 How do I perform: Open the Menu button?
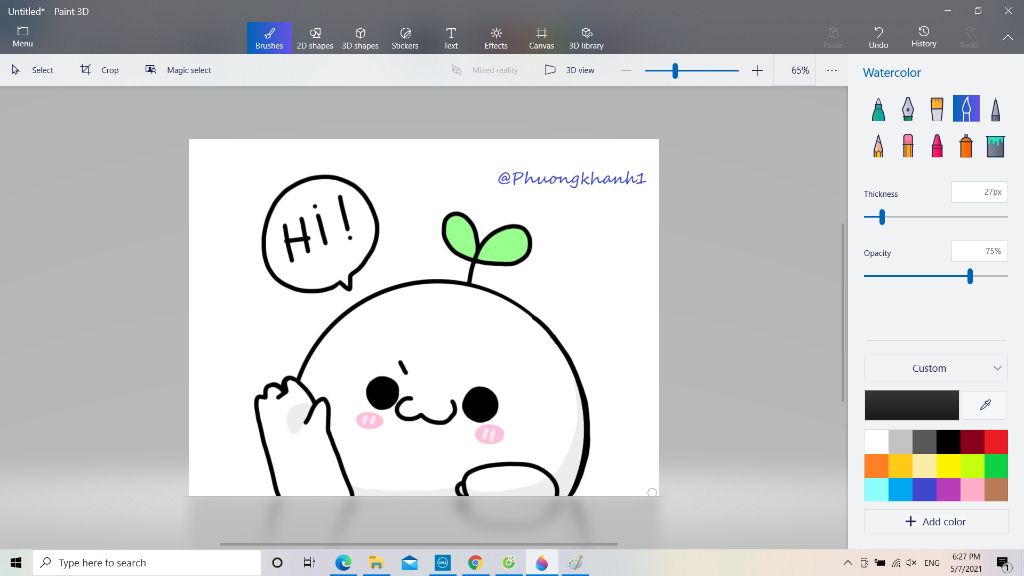pos(22,37)
